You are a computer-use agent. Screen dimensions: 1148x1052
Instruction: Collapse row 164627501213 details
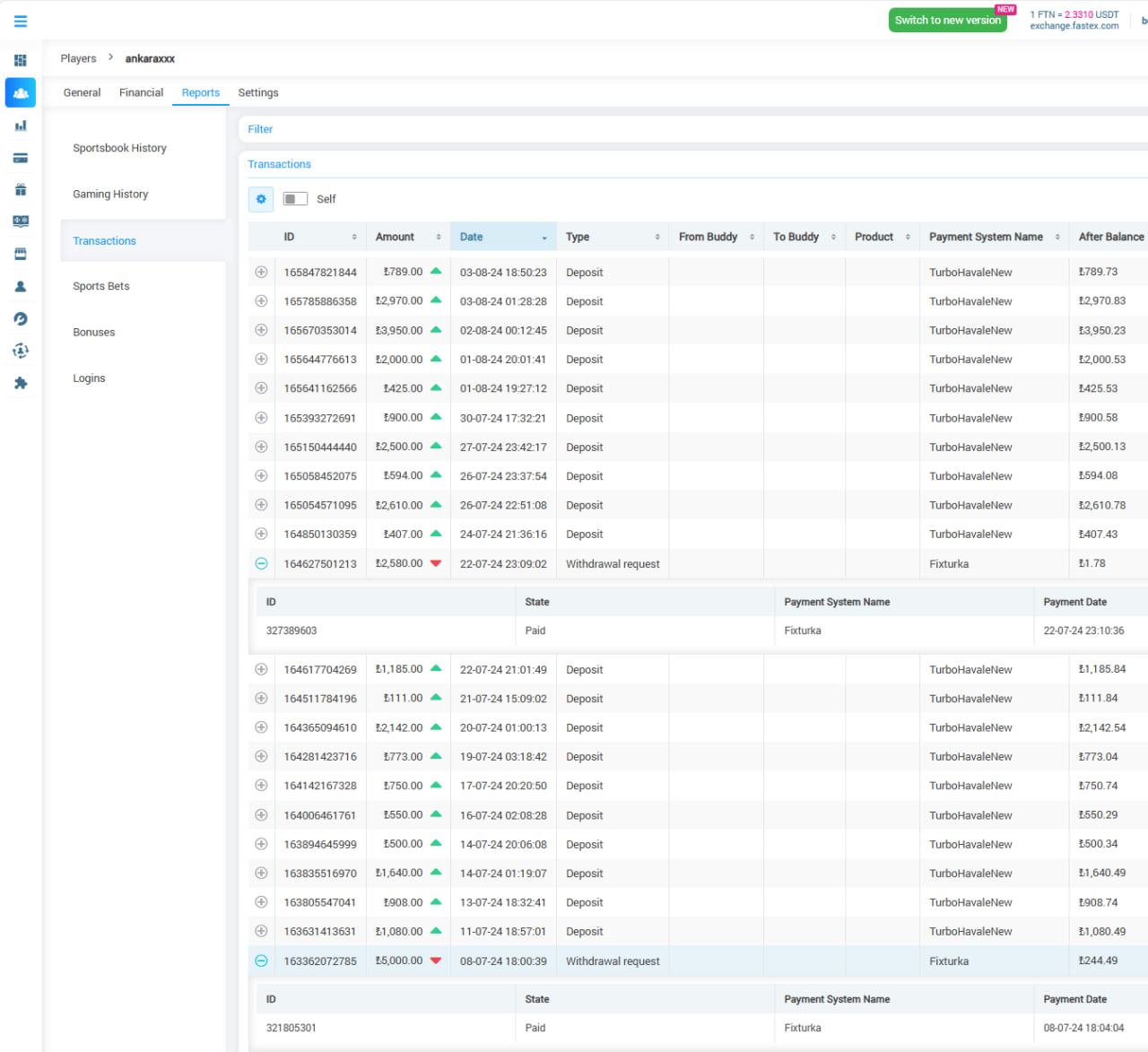click(x=261, y=563)
